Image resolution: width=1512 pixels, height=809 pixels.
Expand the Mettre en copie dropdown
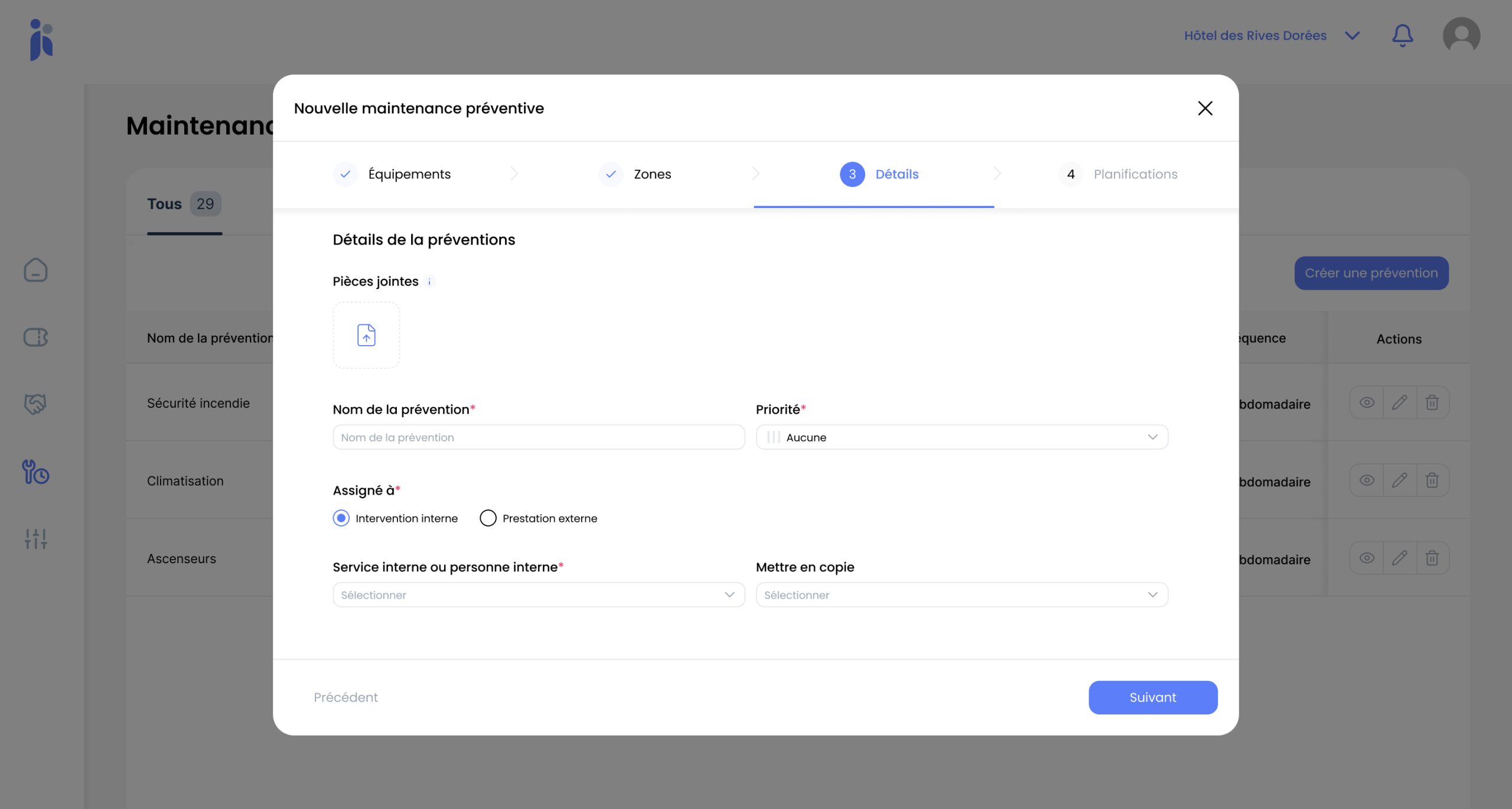pos(962,595)
